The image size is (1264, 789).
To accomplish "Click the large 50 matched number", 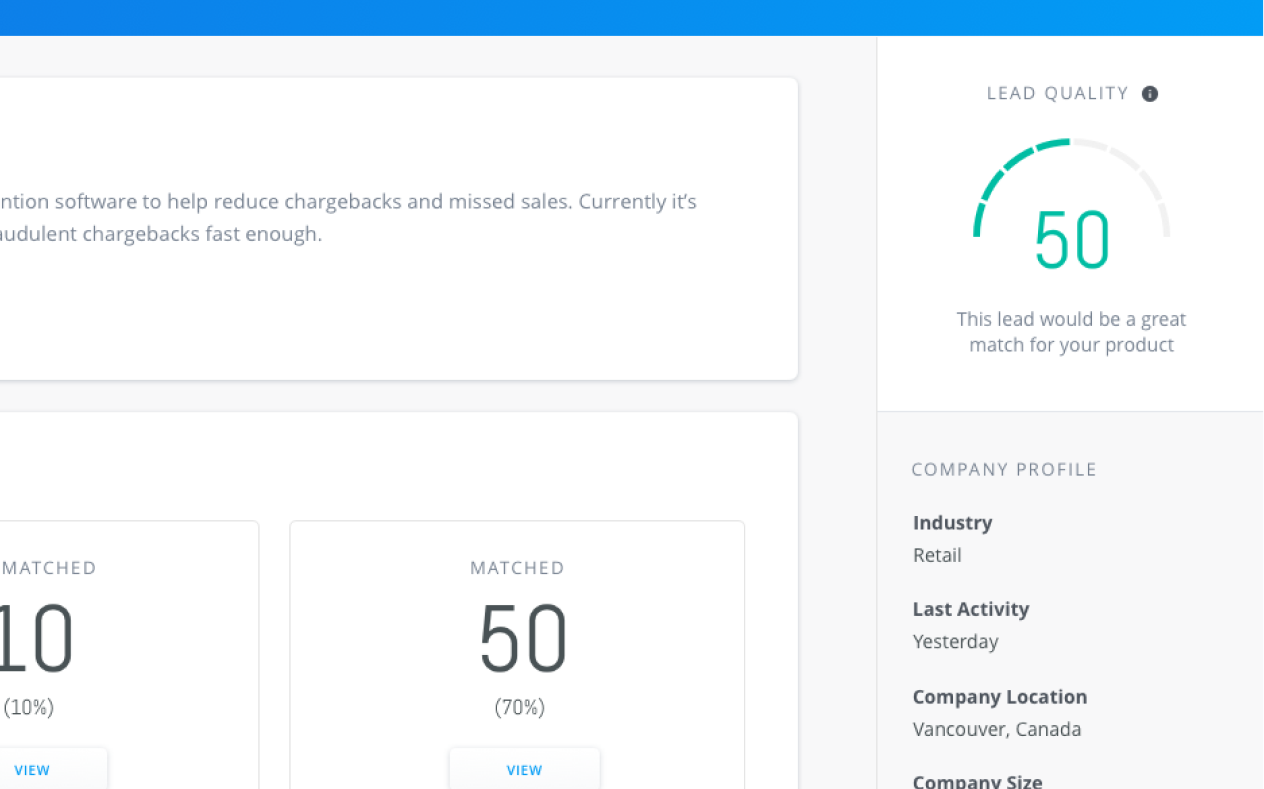I will [x=523, y=639].
